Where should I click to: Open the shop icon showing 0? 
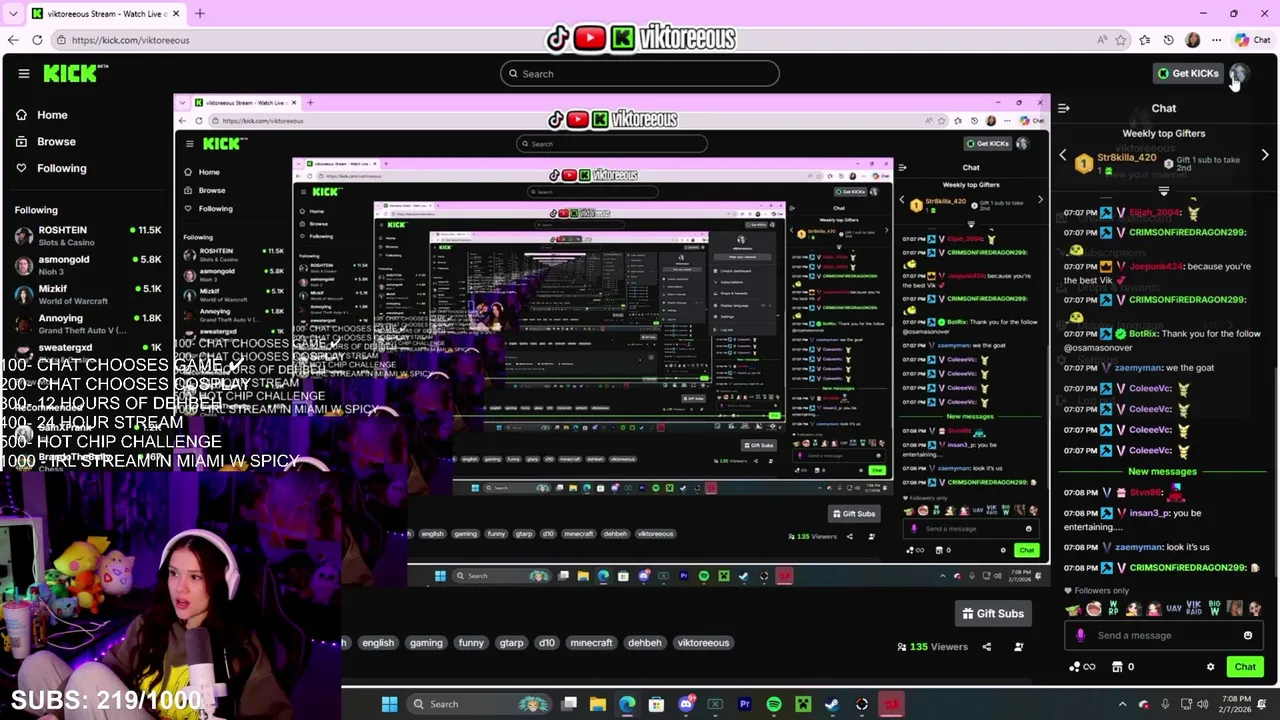coord(1123,667)
